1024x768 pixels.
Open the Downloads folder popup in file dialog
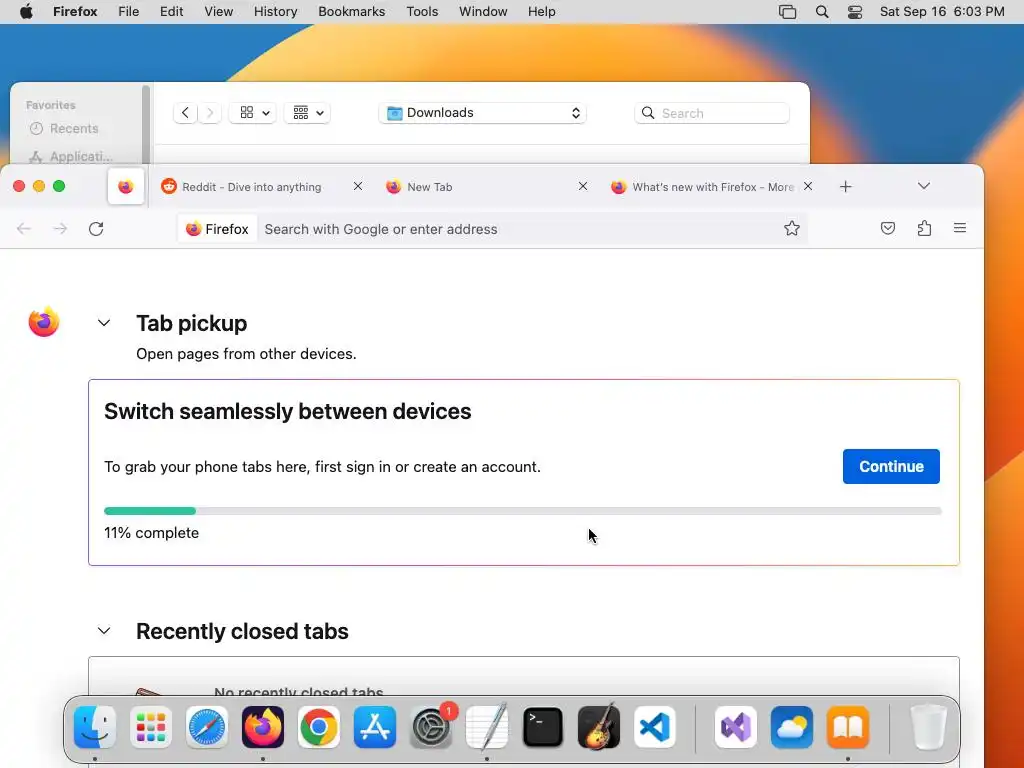coord(482,113)
